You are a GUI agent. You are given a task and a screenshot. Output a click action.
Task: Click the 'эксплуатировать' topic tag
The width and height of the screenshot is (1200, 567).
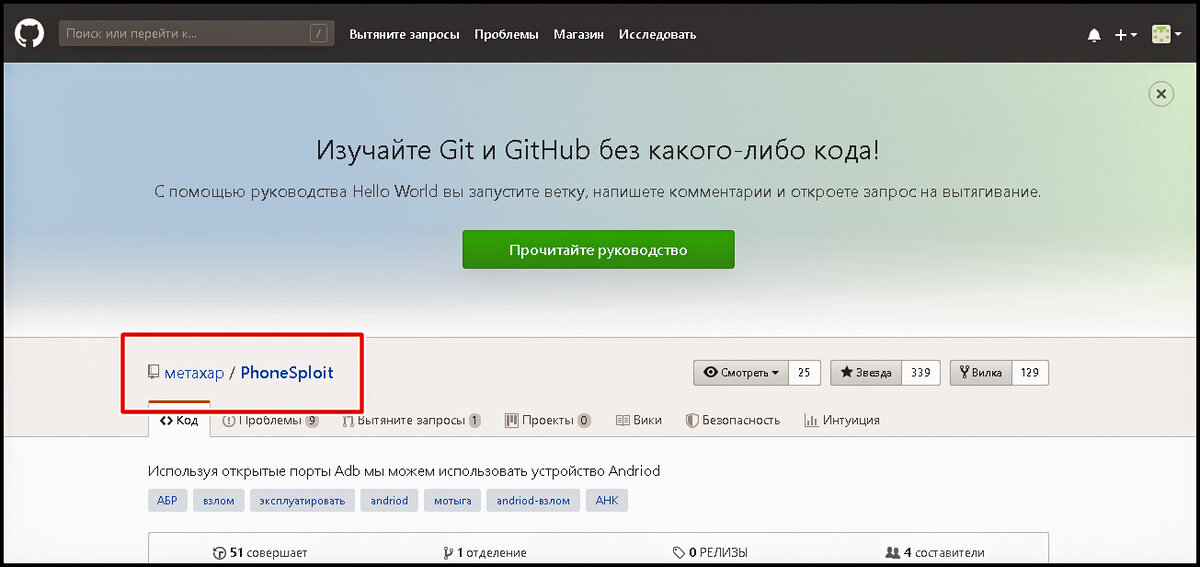(x=303, y=500)
